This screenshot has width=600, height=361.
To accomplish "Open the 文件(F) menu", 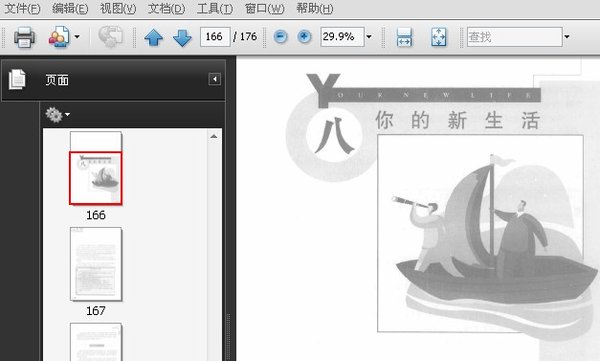I will [22, 8].
